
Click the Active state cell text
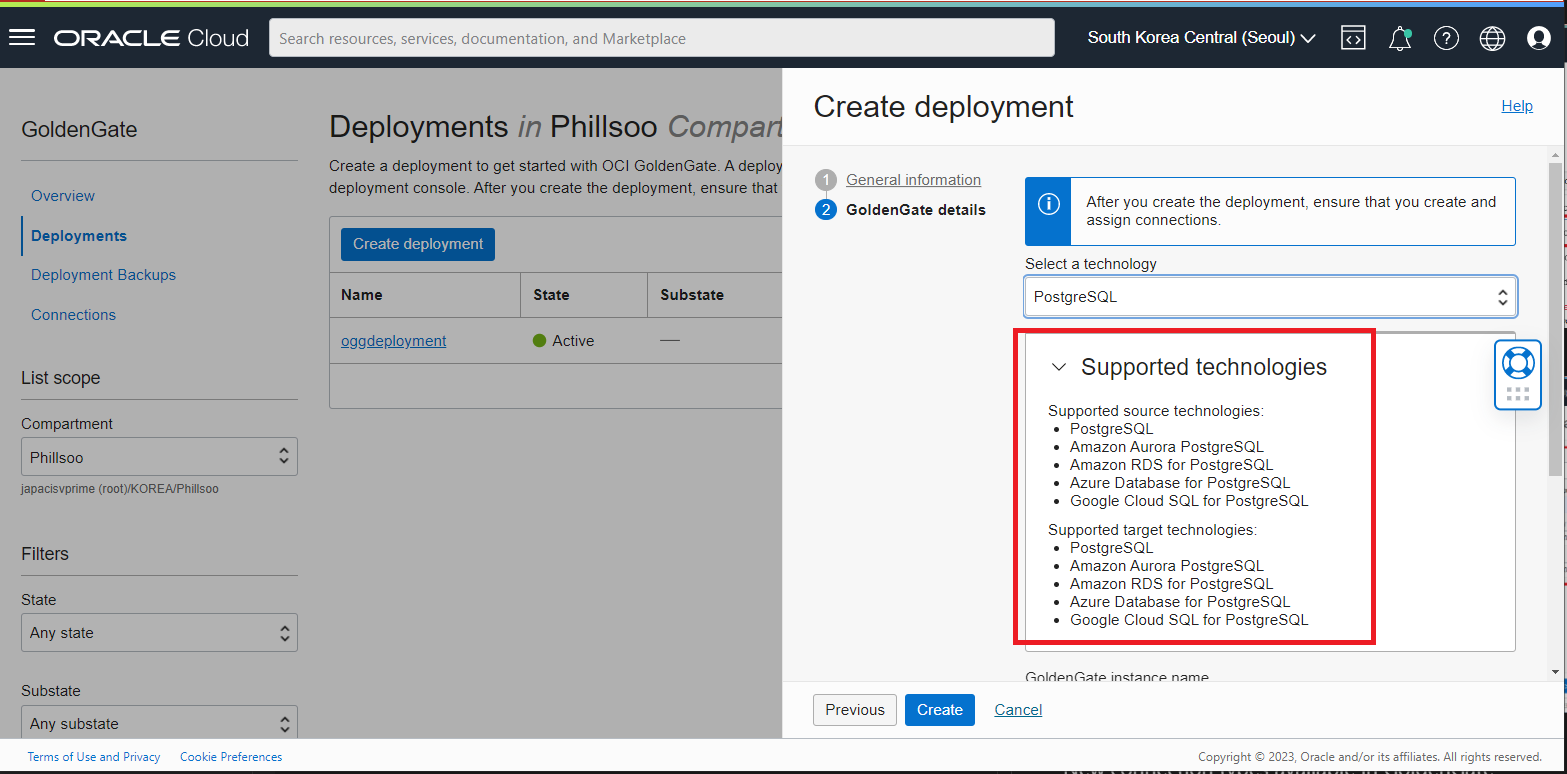tap(573, 341)
